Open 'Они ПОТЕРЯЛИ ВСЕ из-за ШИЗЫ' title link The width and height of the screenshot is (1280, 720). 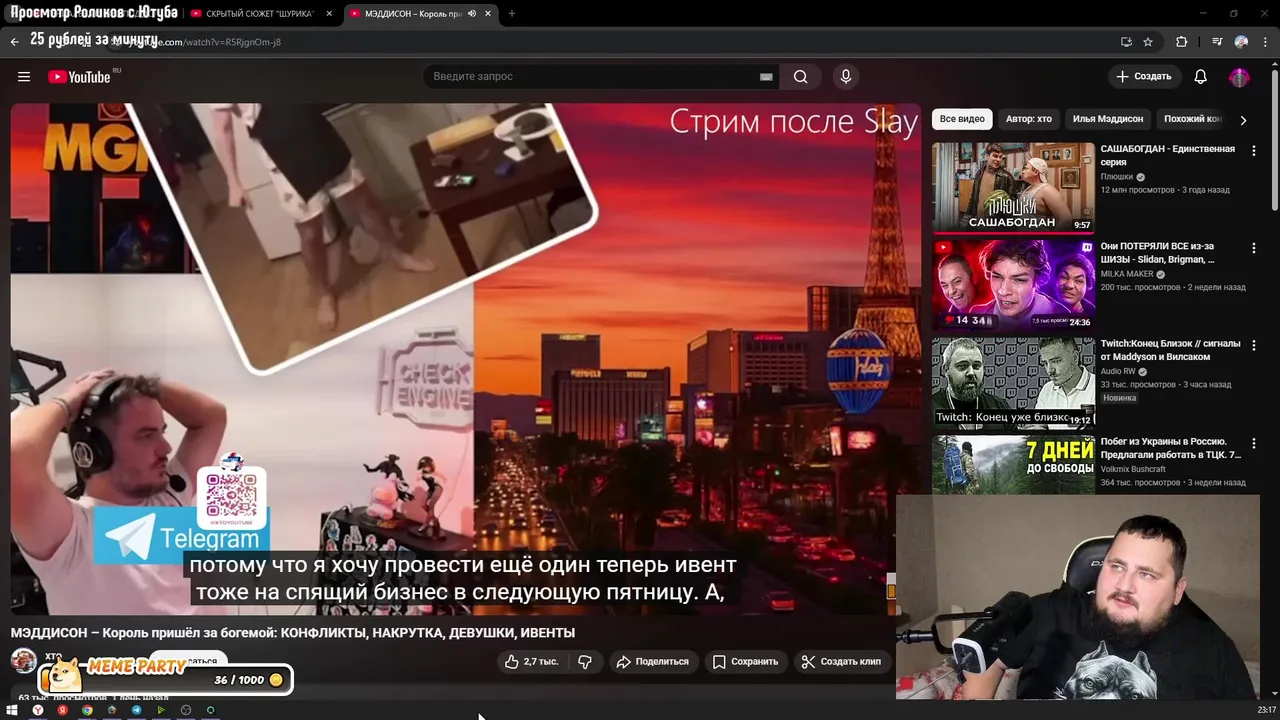click(x=1157, y=253)
